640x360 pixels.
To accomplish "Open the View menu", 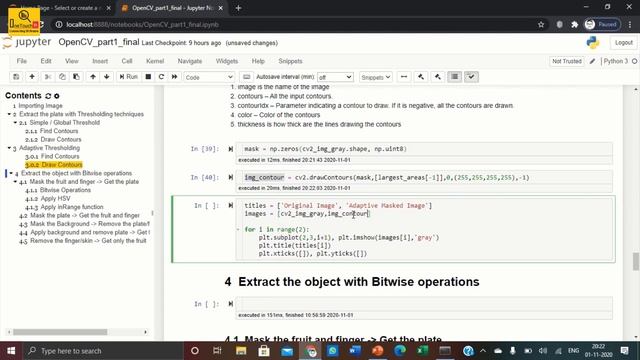I will tap(71, 61).
